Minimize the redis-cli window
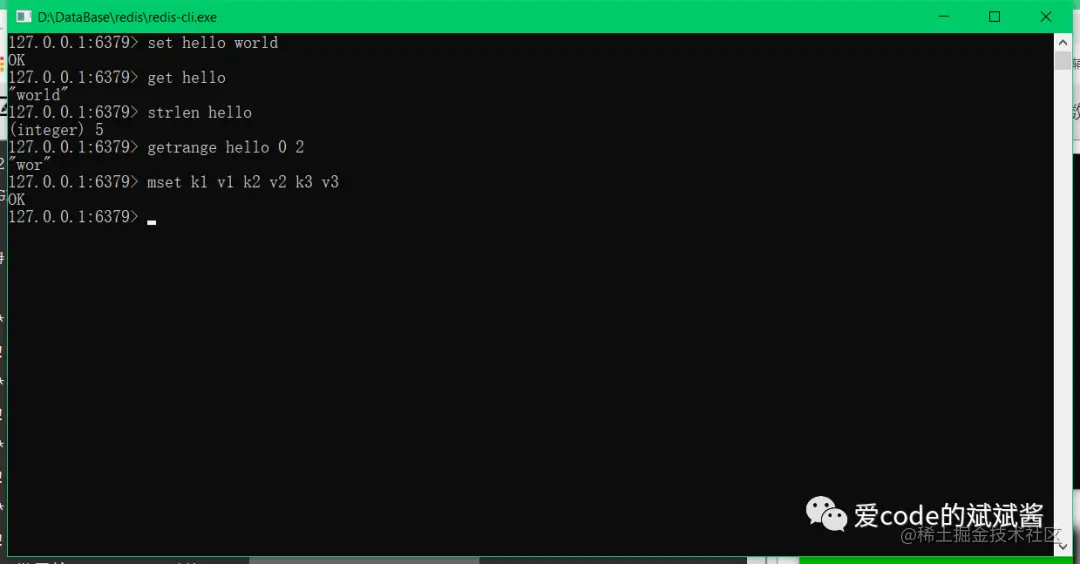Image resolution: width=1080 pixels, height=564 pixels. (944, 17)
